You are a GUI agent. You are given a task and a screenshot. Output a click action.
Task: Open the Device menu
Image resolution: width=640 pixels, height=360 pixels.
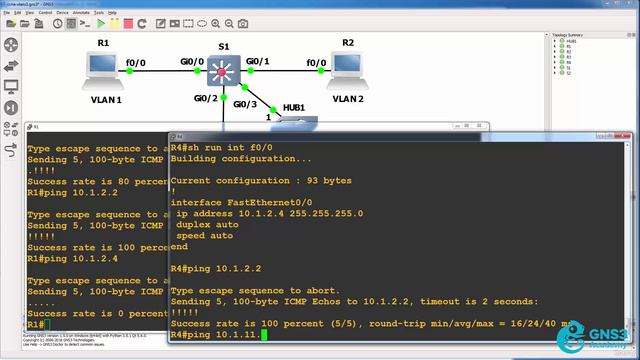[62, 13]
